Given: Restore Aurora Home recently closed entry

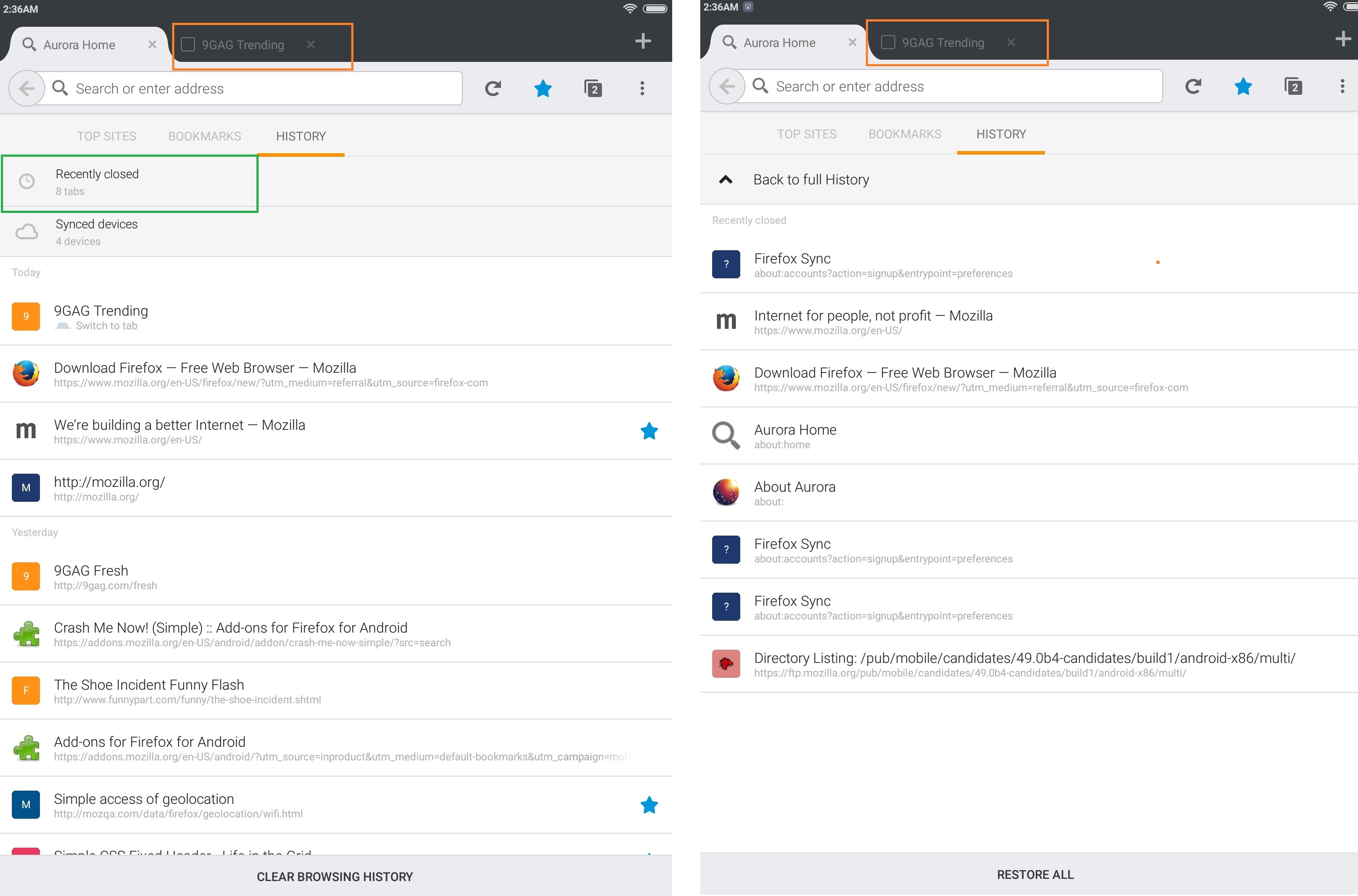Looking at the screenshot, I should coord(1029,436).
